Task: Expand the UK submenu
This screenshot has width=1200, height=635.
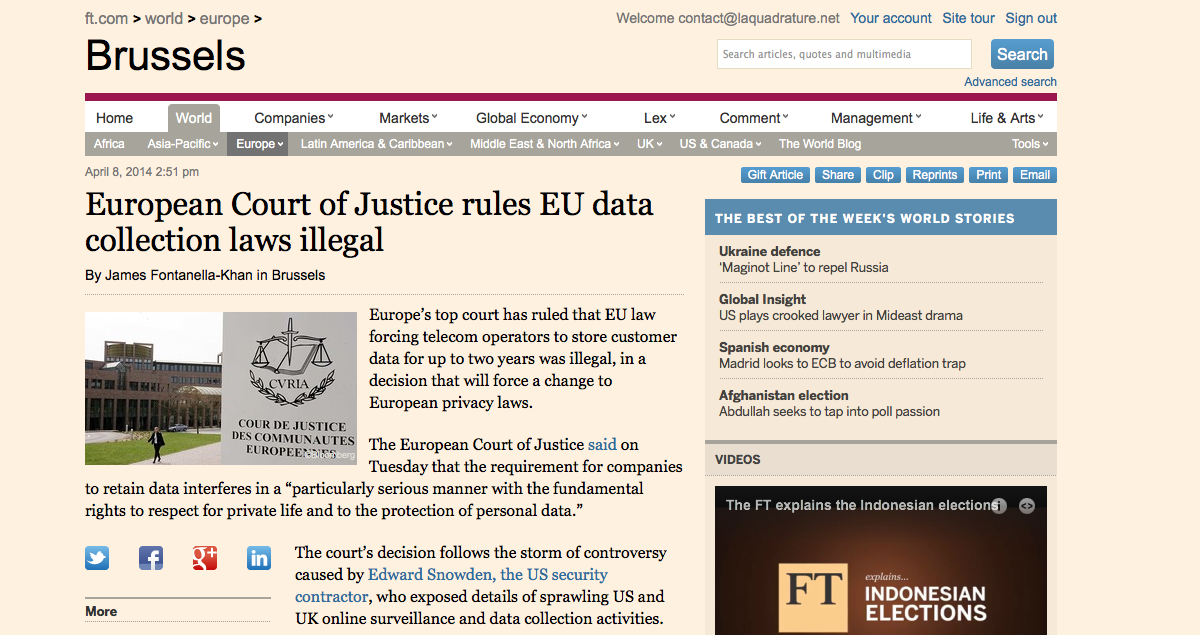Action: 650,144
